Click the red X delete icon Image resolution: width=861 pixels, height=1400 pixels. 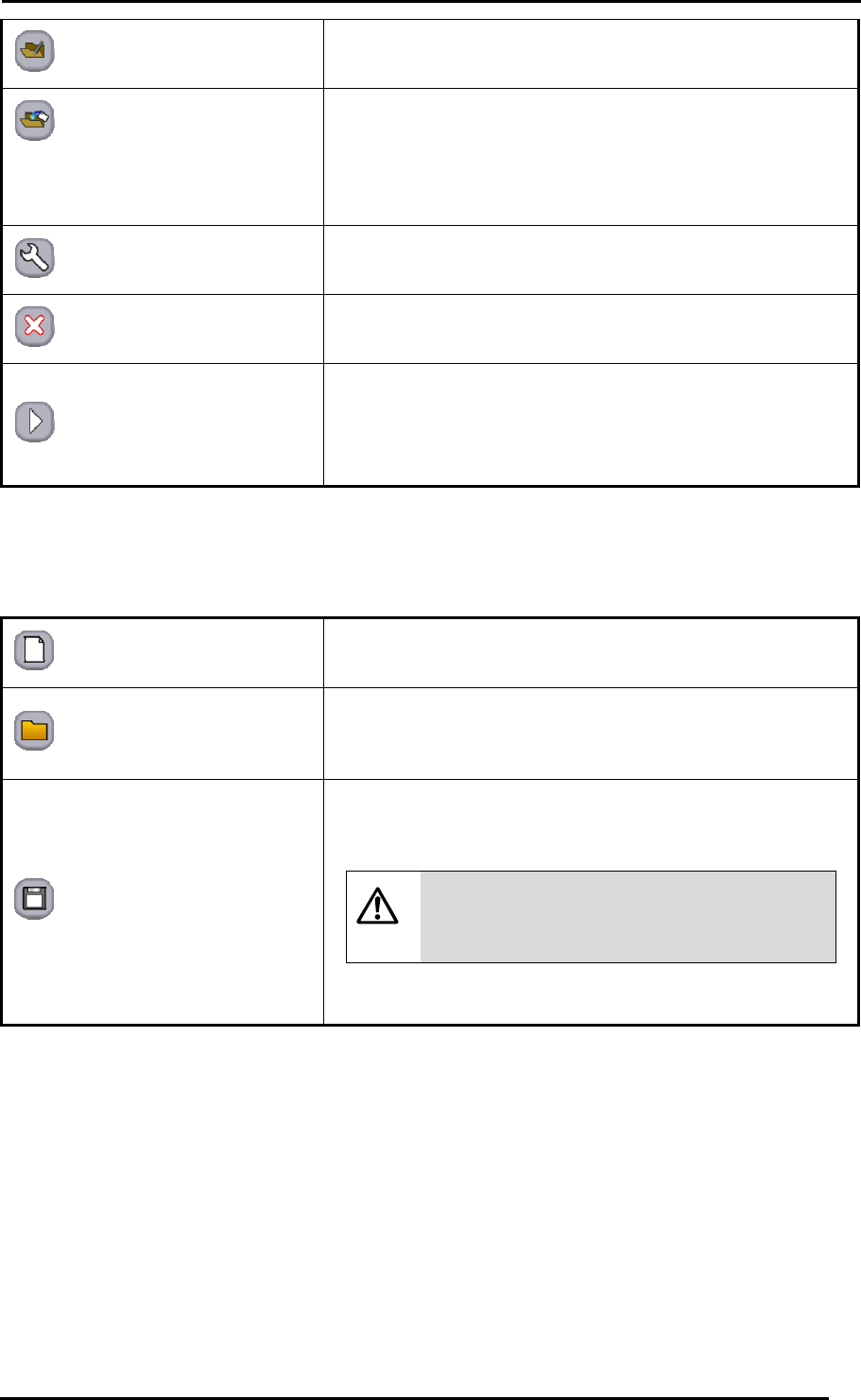35,328
